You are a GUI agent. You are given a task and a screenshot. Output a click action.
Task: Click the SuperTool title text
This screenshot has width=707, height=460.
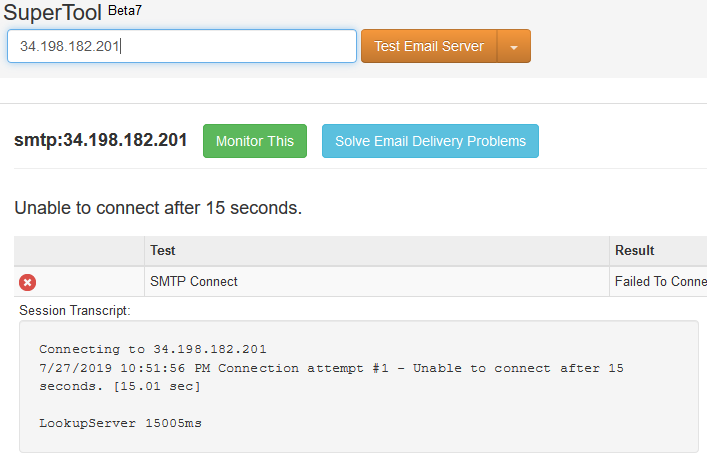click(x=52, y=12)
